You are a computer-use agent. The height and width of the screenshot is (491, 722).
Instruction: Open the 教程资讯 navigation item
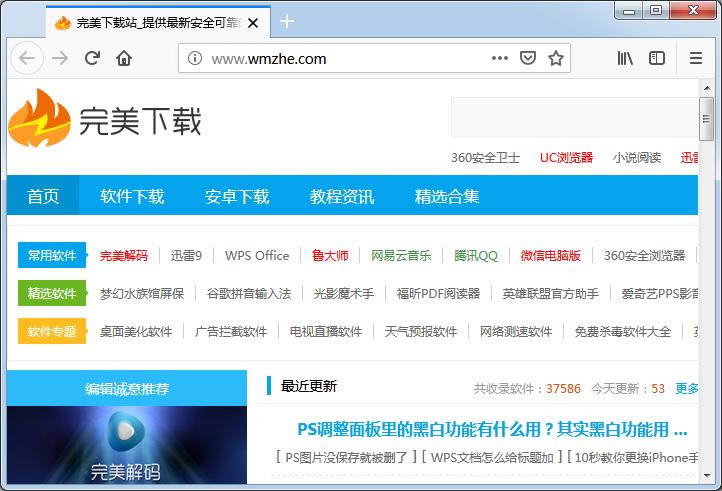[x=342, y=196]
